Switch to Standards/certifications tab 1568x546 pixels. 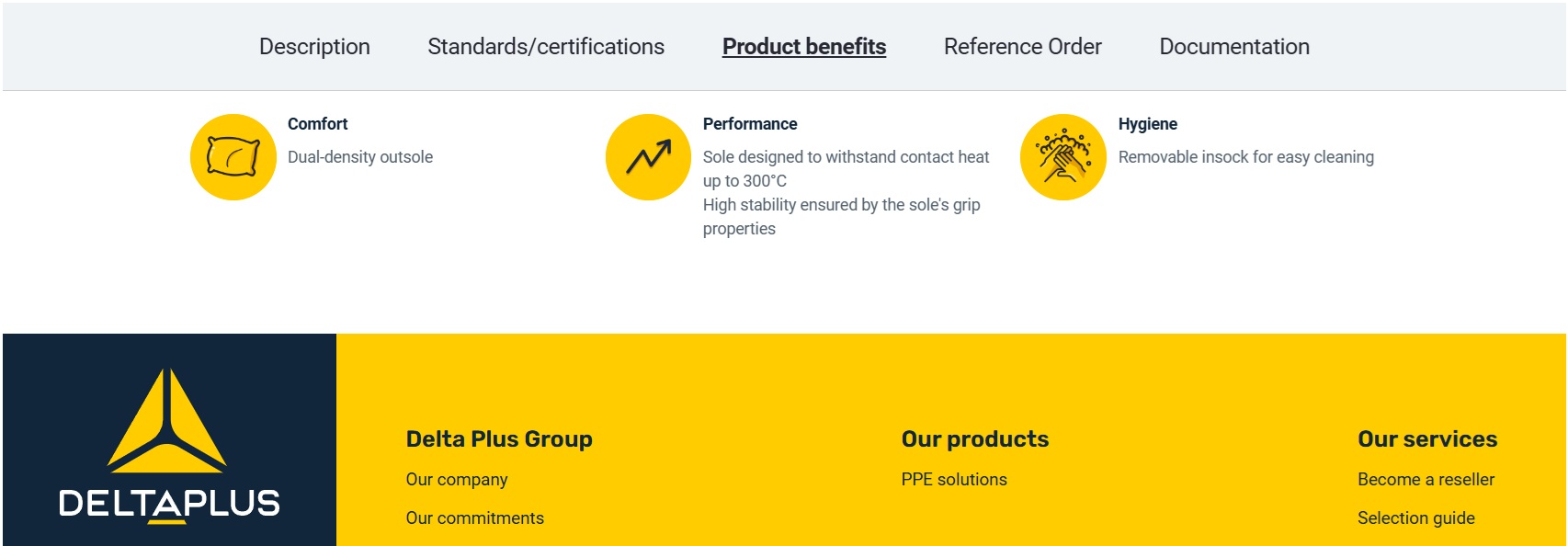tap(546, 47)
